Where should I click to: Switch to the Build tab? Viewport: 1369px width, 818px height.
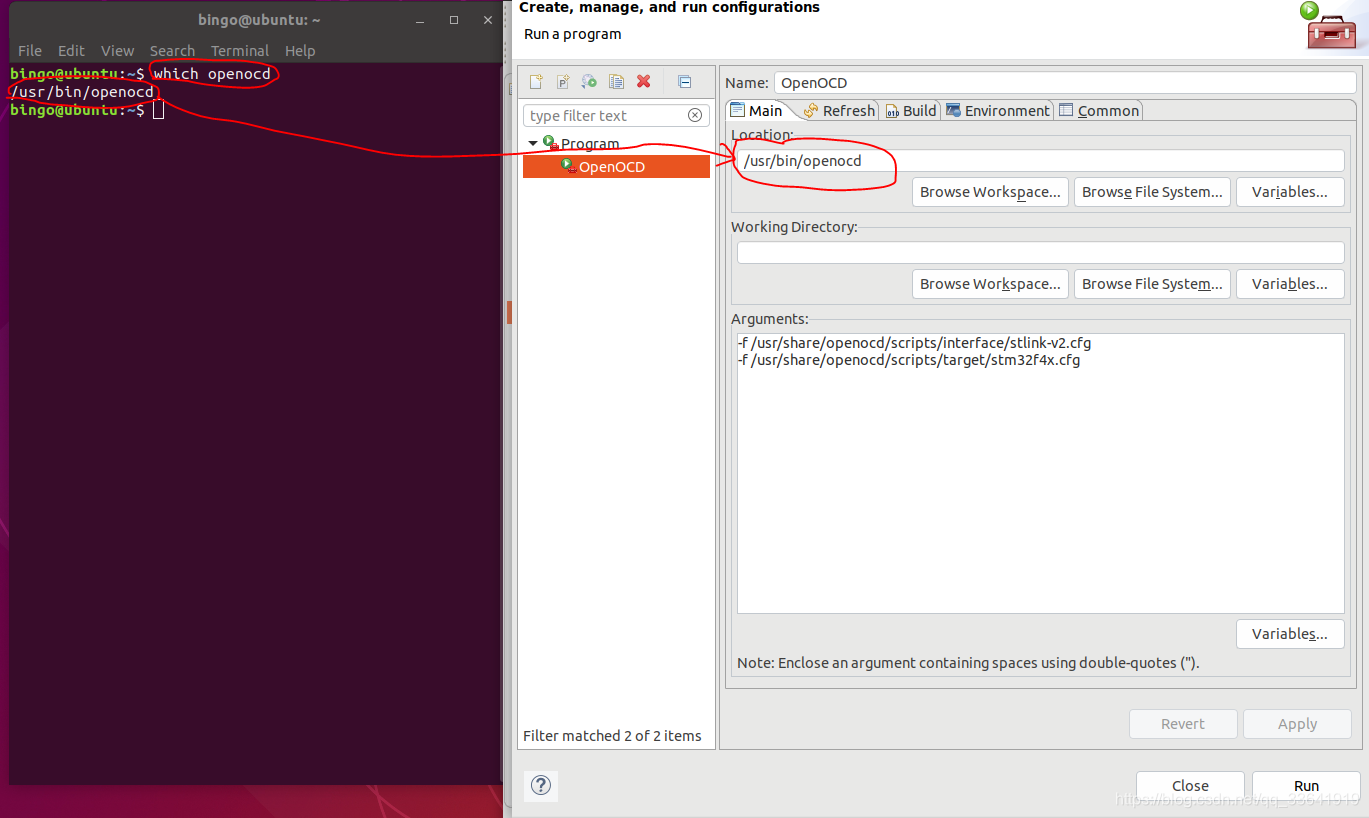tap(910, 111)
